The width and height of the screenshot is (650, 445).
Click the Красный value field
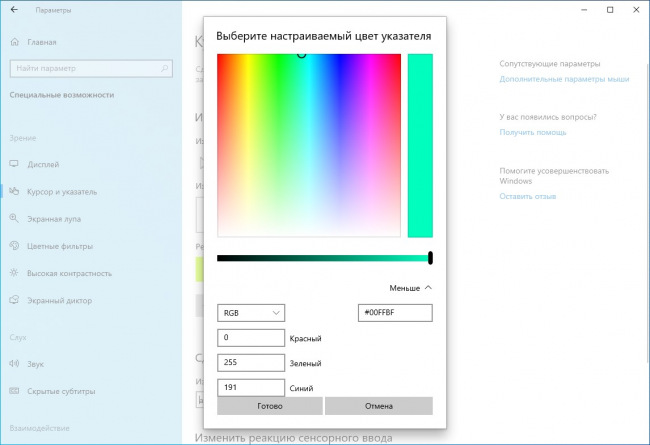point(251,338)
